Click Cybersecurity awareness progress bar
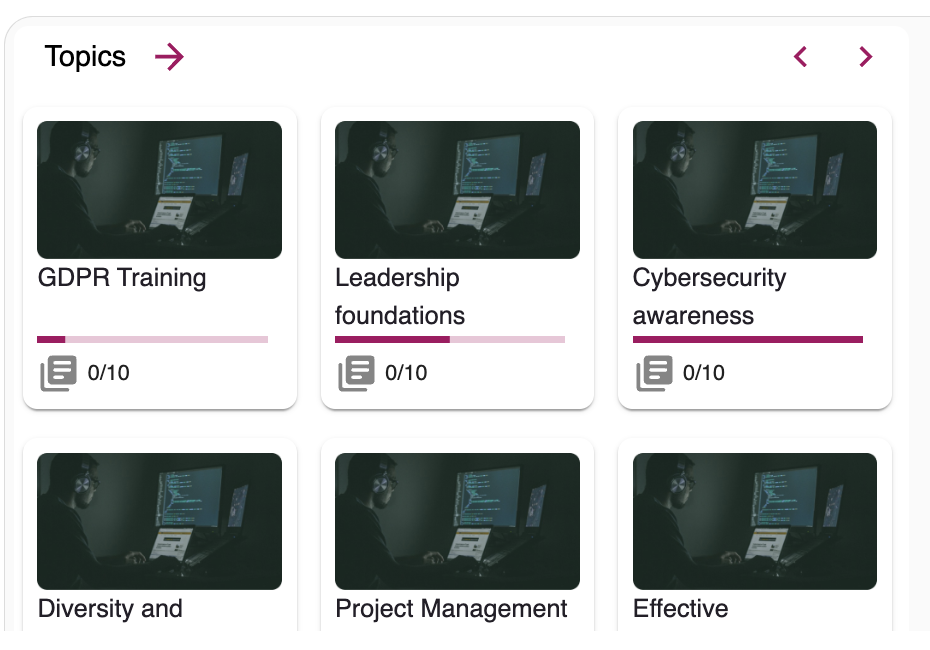The width and height of the screenshot is (930, 650). click(747, 339)
